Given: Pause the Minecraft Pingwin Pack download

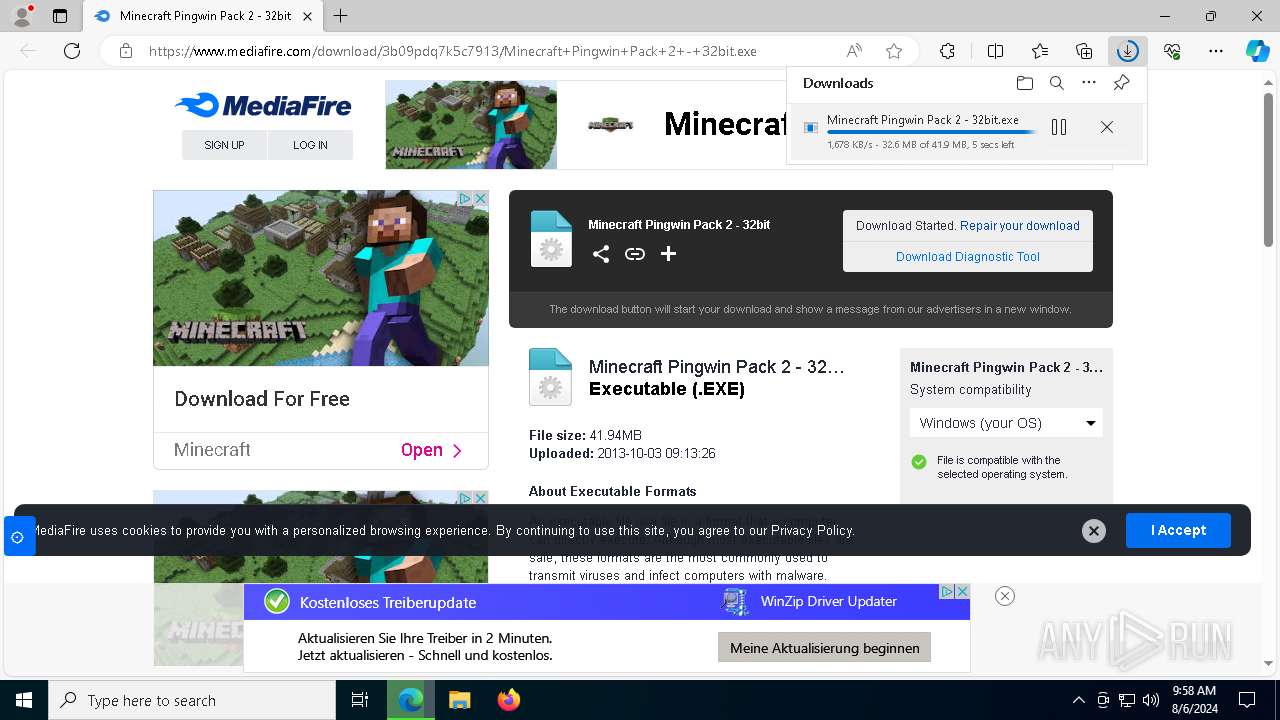Looking at the screenshot, I should [1059, 127].
